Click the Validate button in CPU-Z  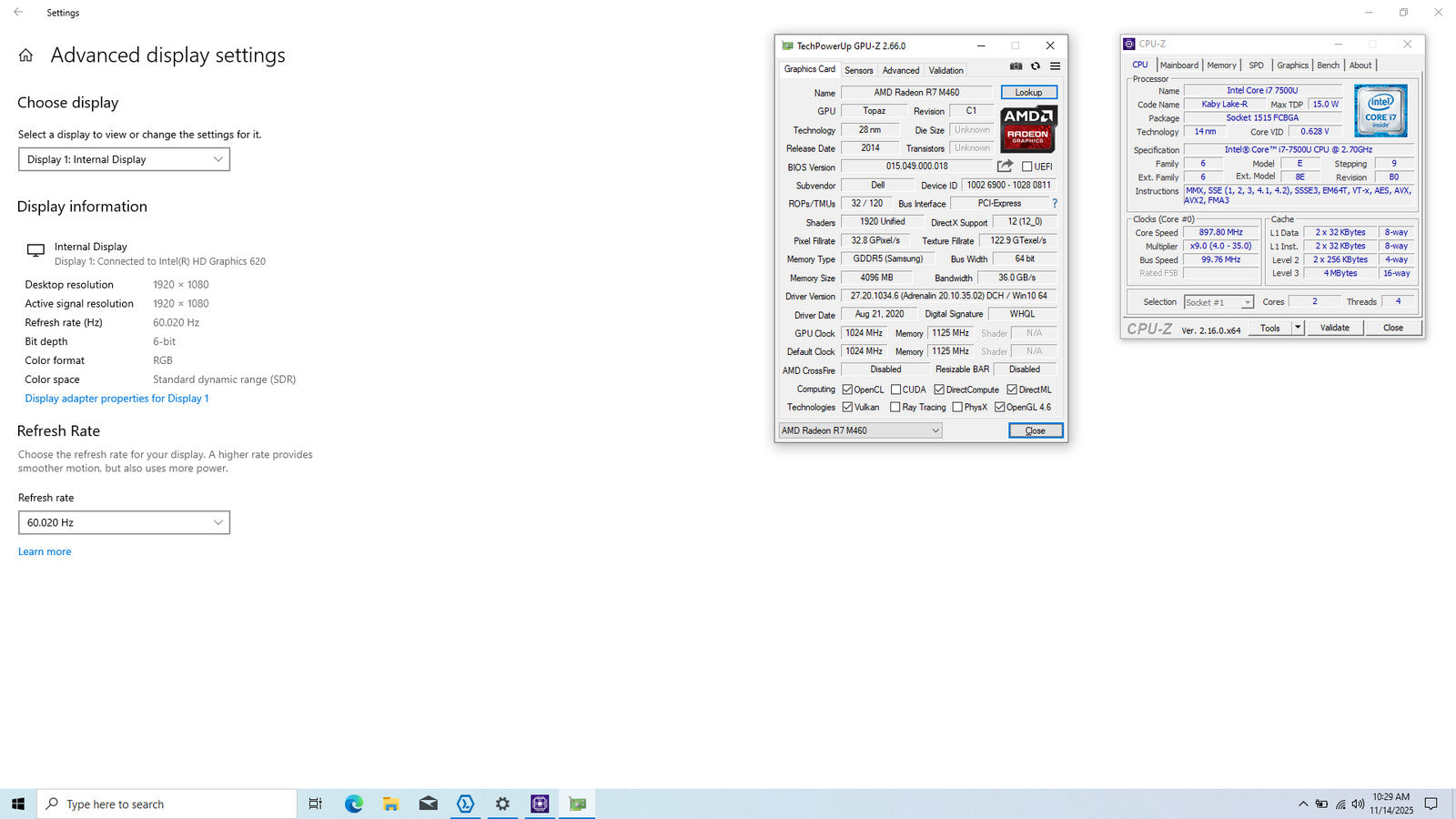coord(1335,328)
